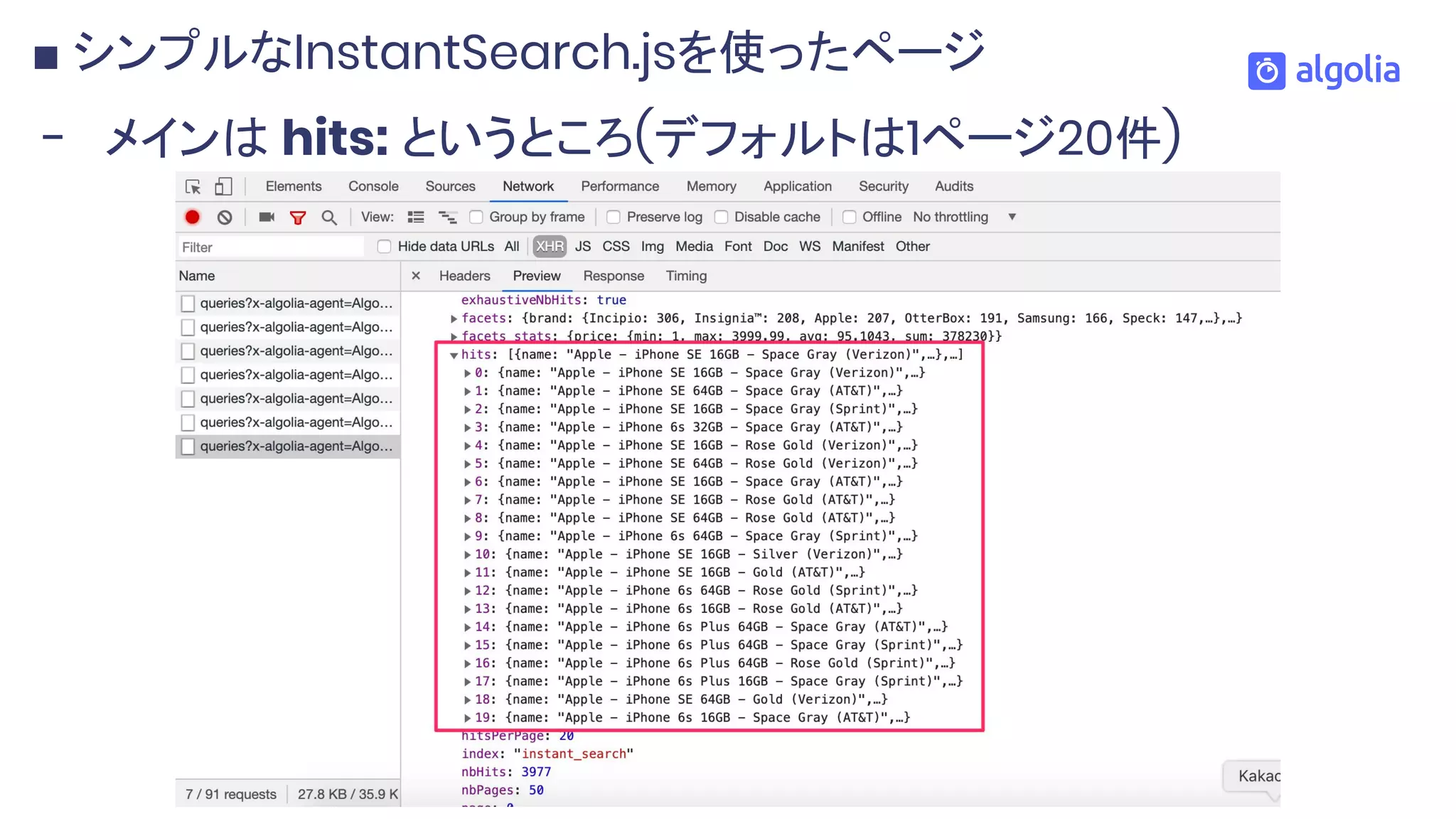
Task: Toggle the waterfall overview view icon
Action: point(447,217)
